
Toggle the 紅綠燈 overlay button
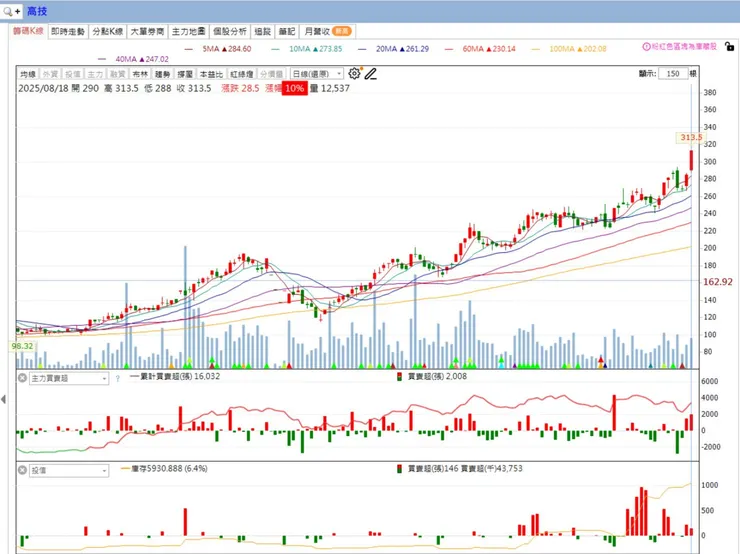click(x=242, y=74)
